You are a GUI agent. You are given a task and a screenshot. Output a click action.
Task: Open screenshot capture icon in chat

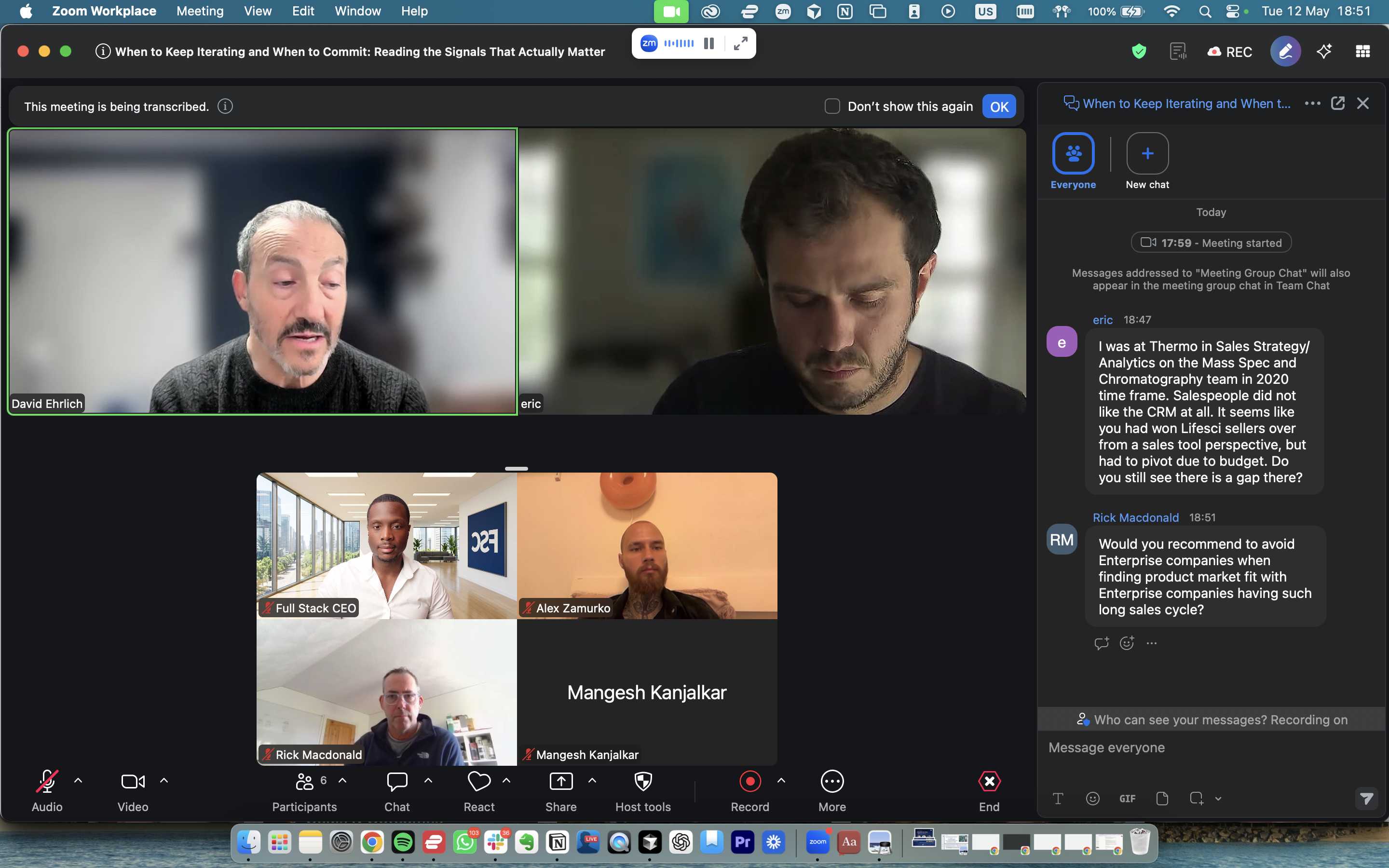click(1197, 799)
